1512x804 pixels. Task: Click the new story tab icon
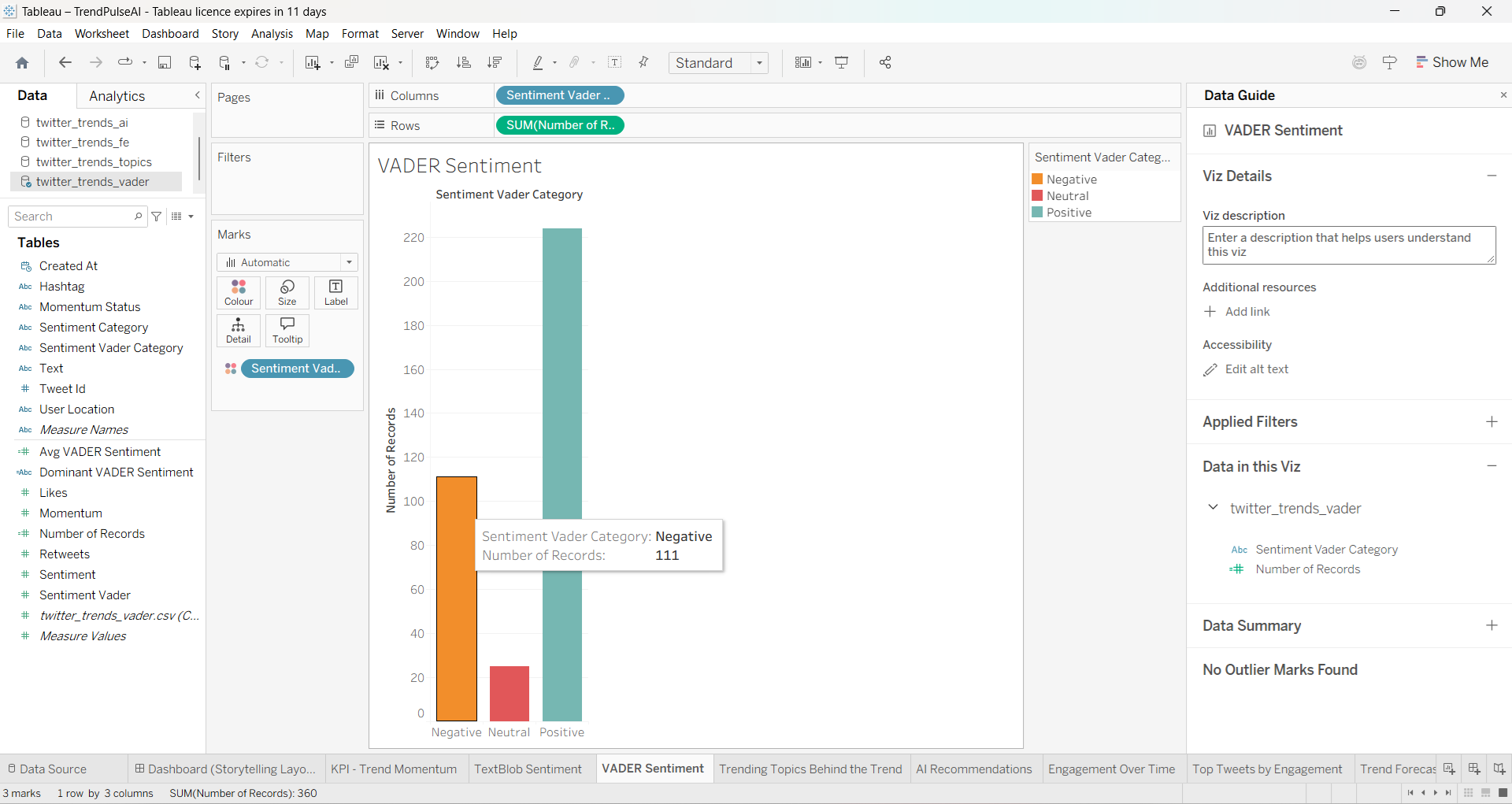[x=1499, y=769]
